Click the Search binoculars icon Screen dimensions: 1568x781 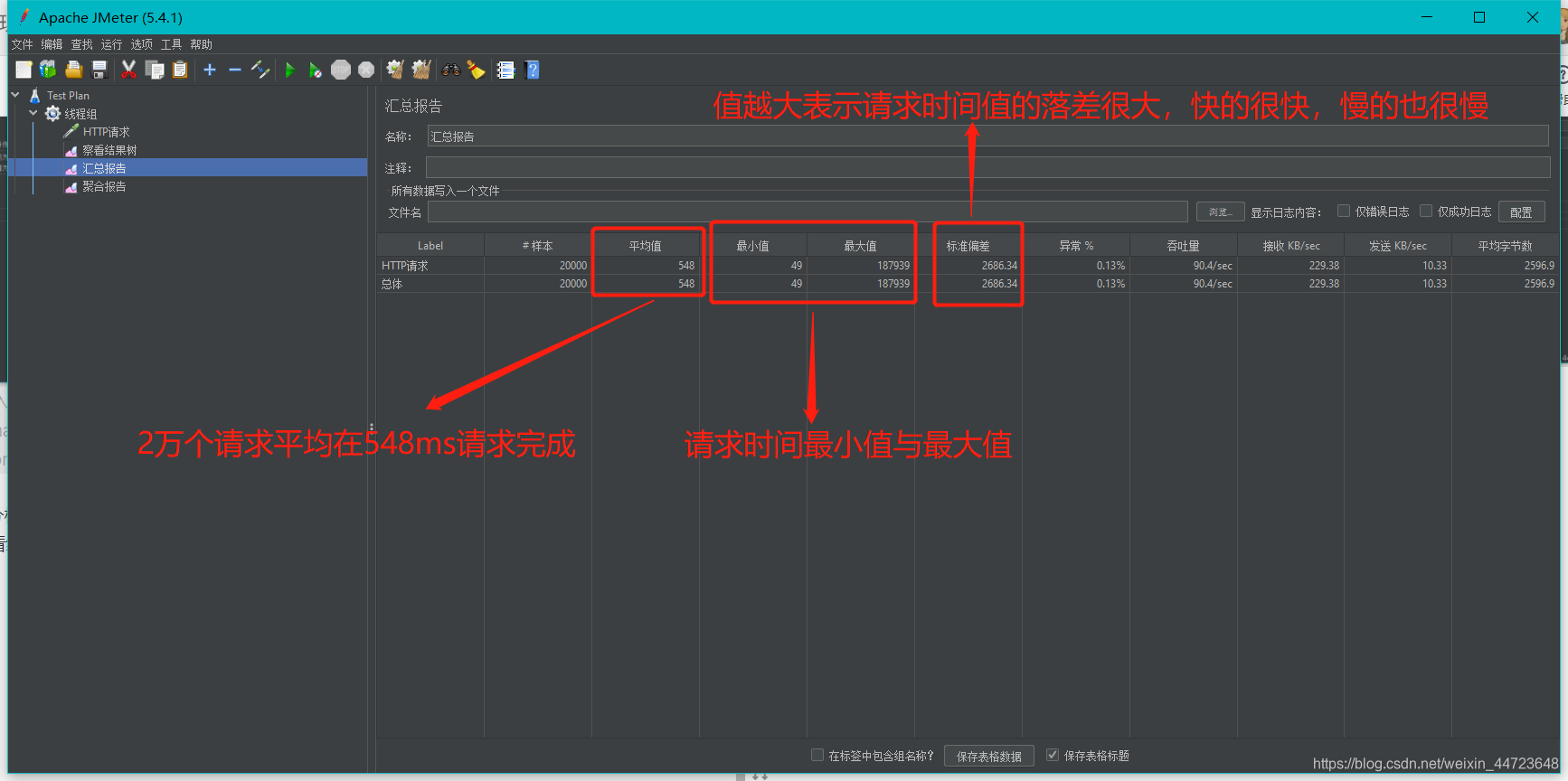click(x=450, y=70)
